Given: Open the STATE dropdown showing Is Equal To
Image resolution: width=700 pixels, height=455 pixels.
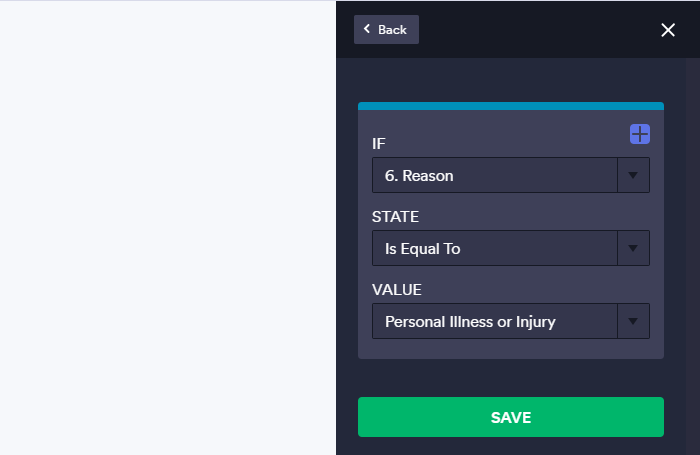Looking at the screenshot, I should click(495, 249).
